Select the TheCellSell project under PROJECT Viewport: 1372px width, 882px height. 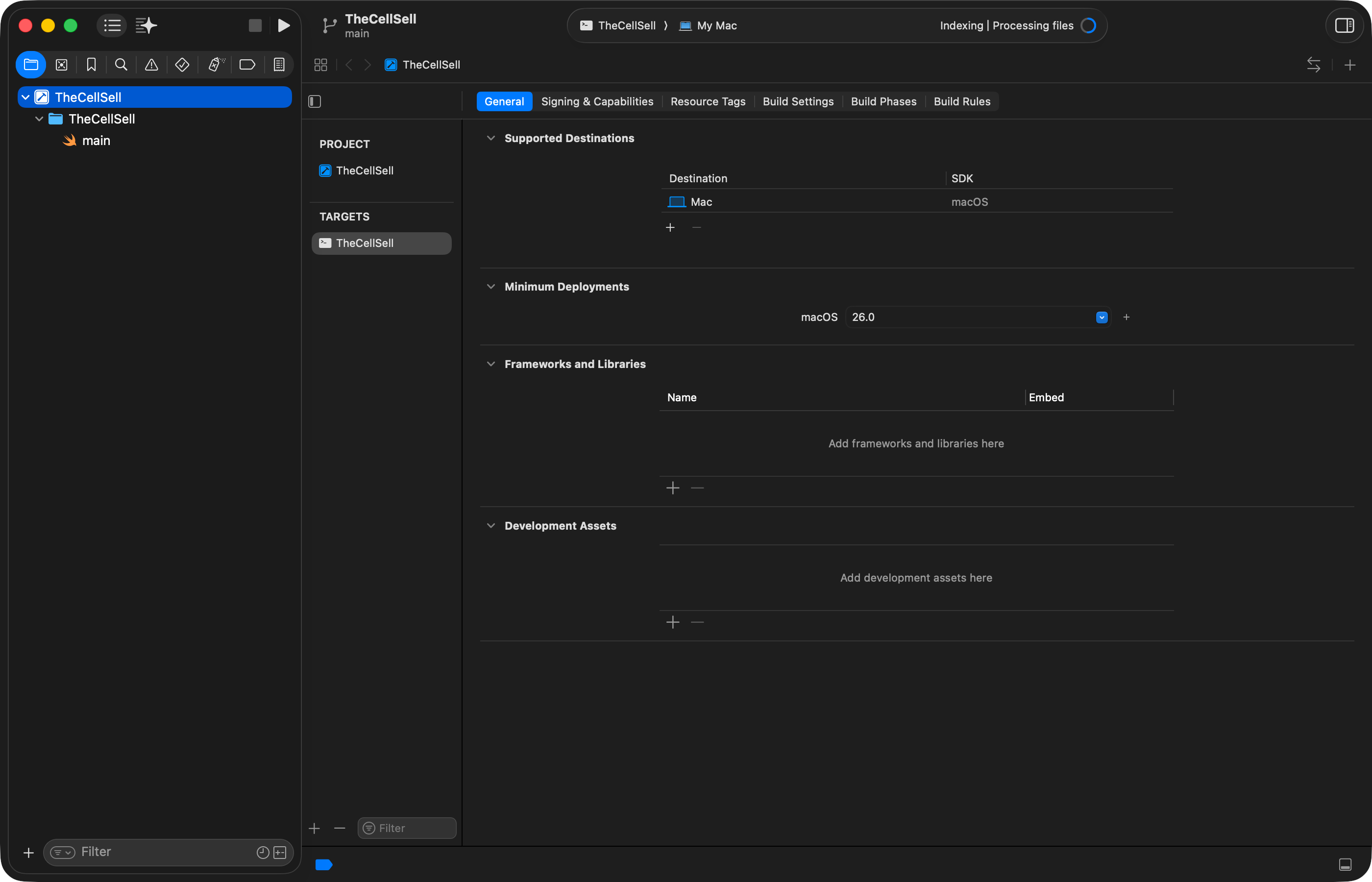click(364, 171)
